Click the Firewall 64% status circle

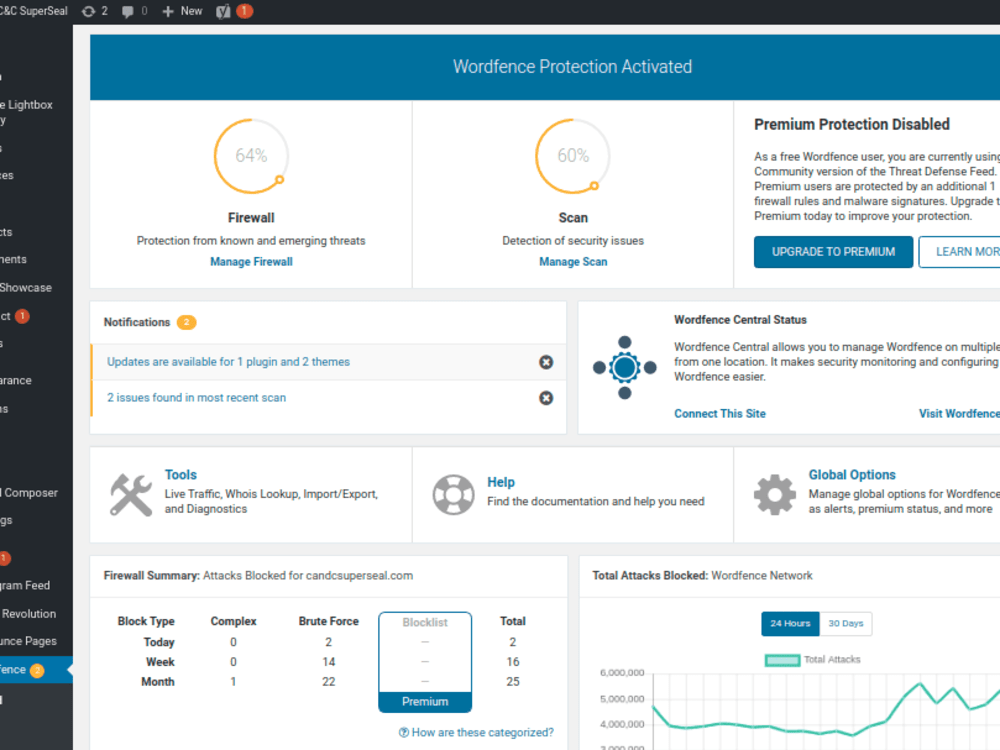(251, 156)
